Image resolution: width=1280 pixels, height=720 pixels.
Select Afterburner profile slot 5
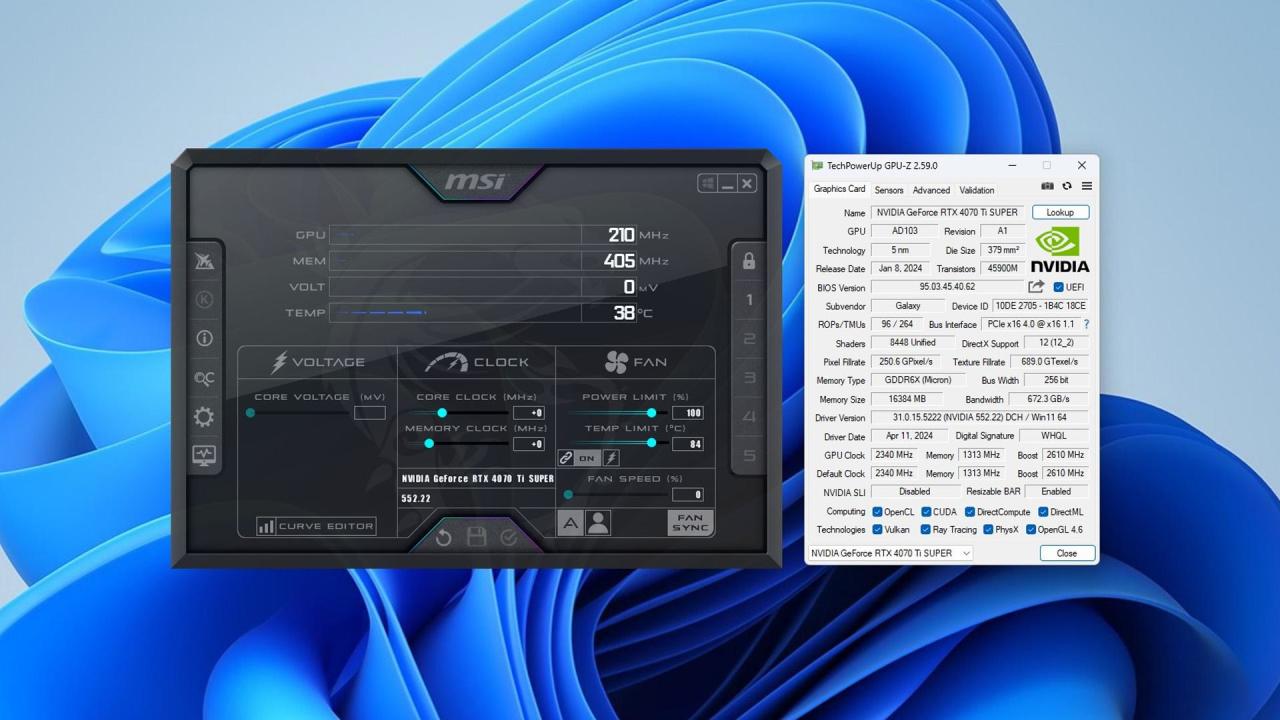click(749, 456)
